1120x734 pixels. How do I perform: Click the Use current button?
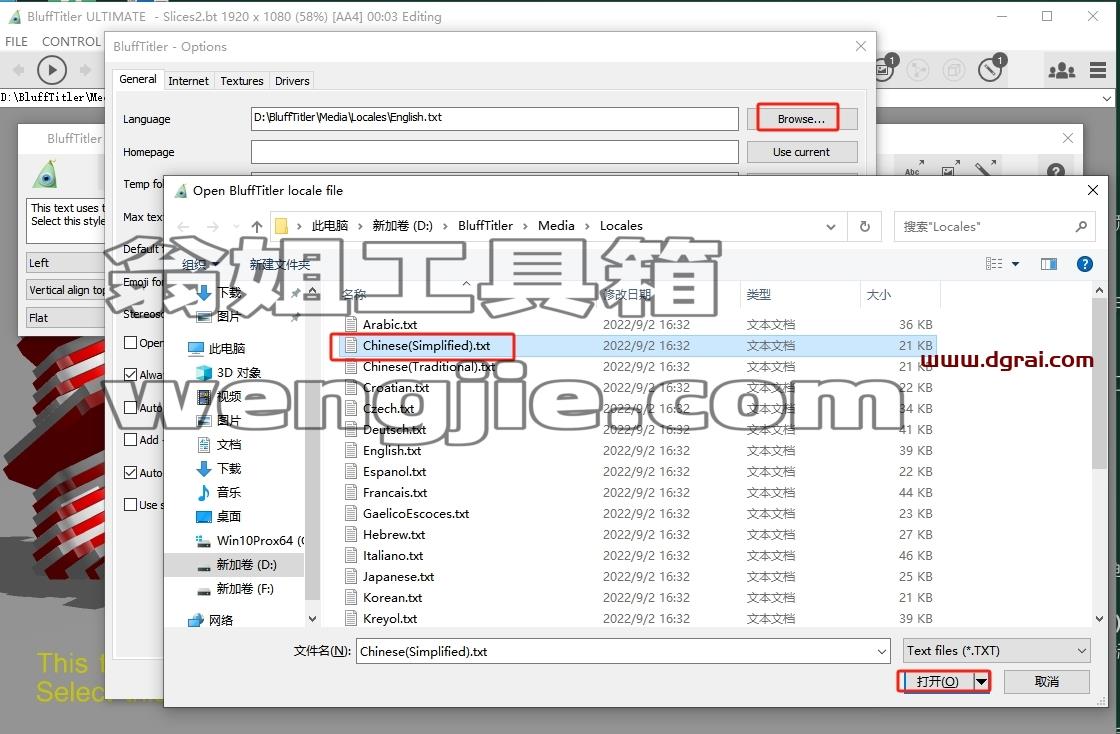[x=801, y=151]
